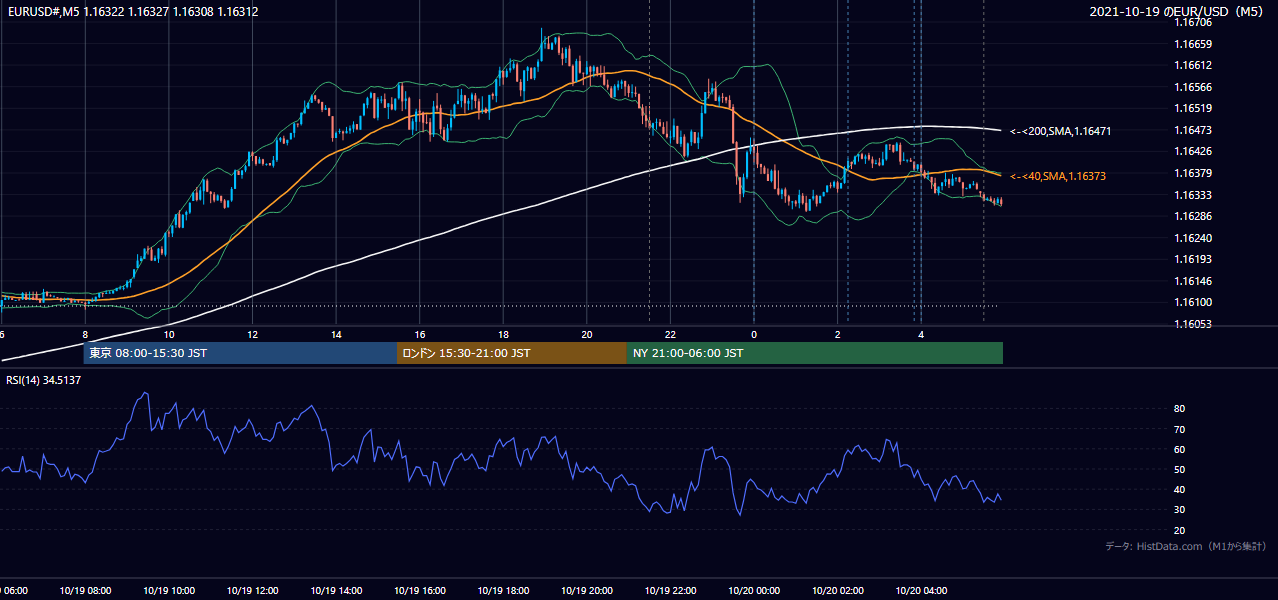The image size is (1278, 600).
Task: Click hour tick 8 under the price chart
Action: point(85,334)
